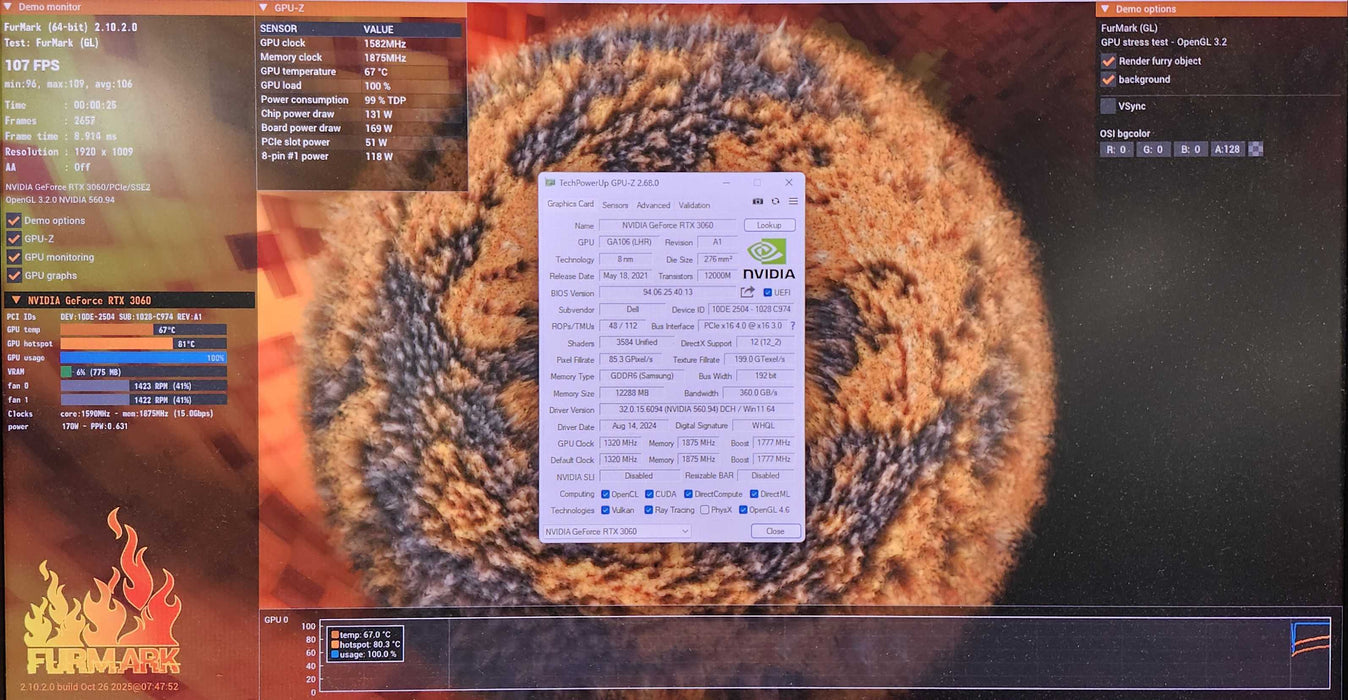Toggle OpenCL checkbox in GPU-Z
Viewport: 1348px width, 700px height.
coord(605,494)
